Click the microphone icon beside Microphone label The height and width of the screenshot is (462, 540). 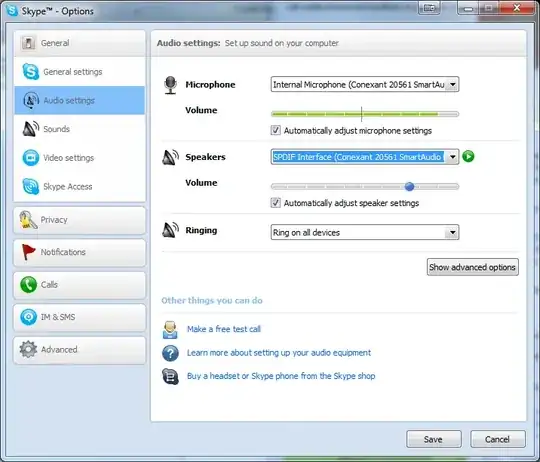click(x=170, y=85)
